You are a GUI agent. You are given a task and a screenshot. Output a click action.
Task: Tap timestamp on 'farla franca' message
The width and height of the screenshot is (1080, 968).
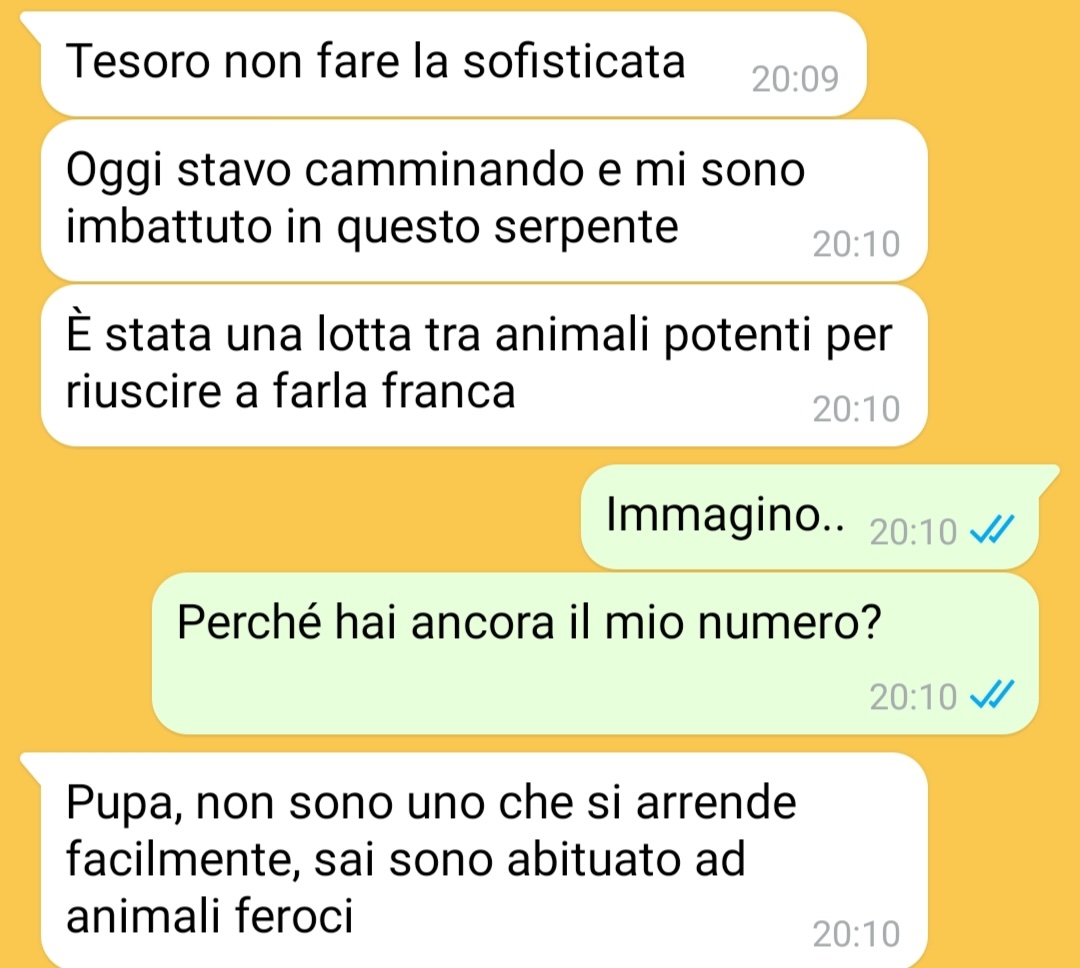[x=856, y=409]
